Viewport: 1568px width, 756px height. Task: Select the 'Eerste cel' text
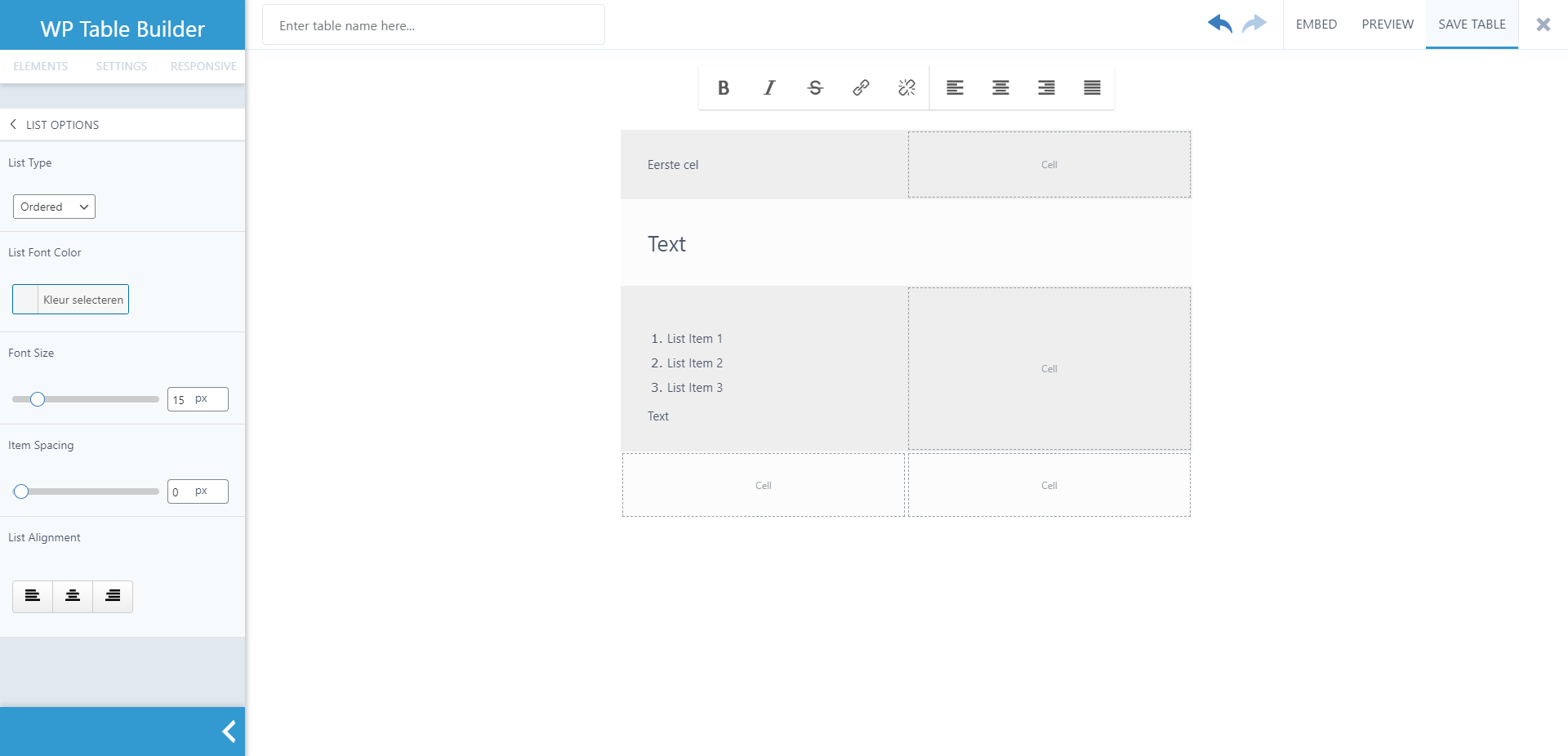673,165
